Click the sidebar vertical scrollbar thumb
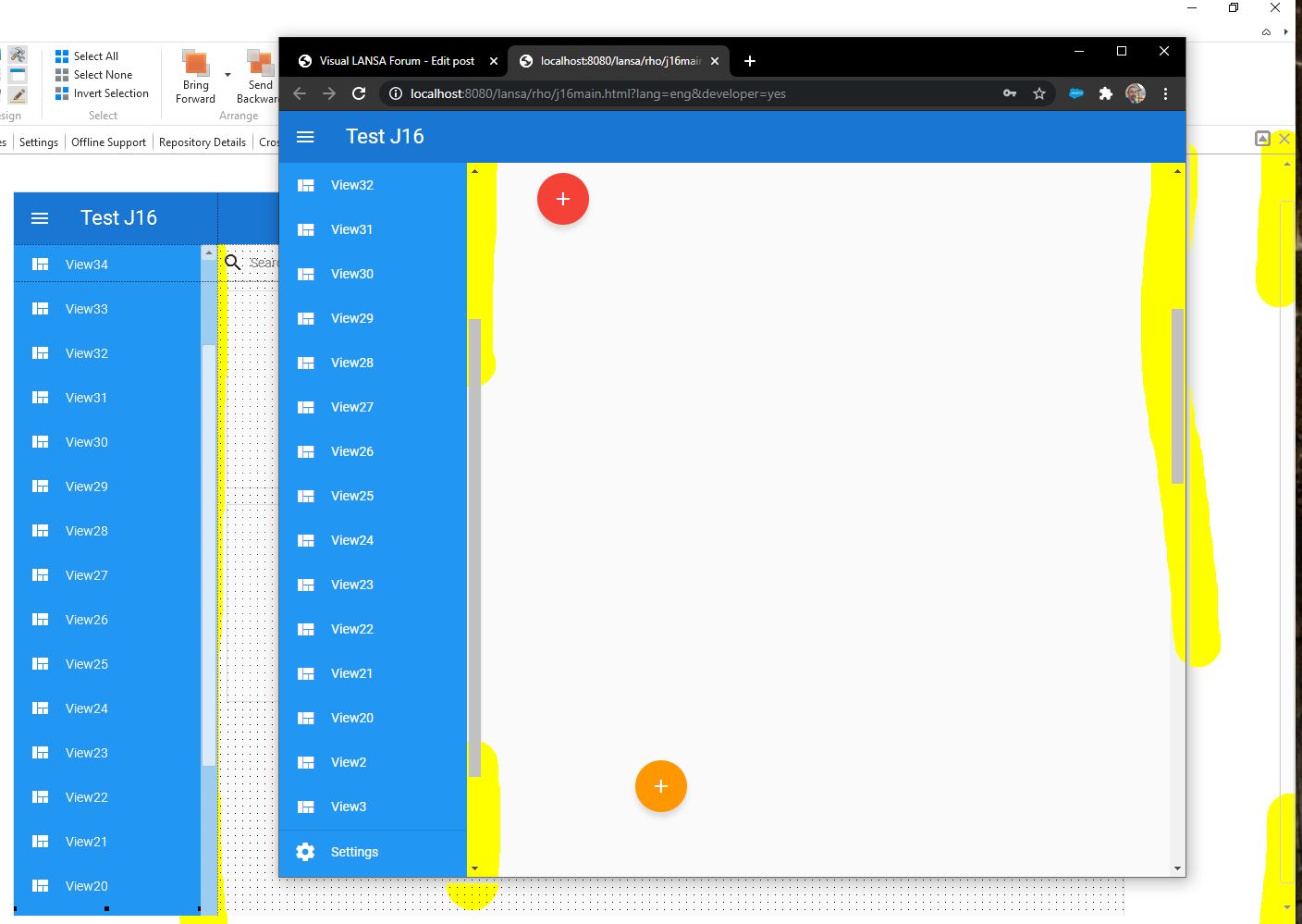1302x924 pixels. pyautogui.click(x=474, y=546)
